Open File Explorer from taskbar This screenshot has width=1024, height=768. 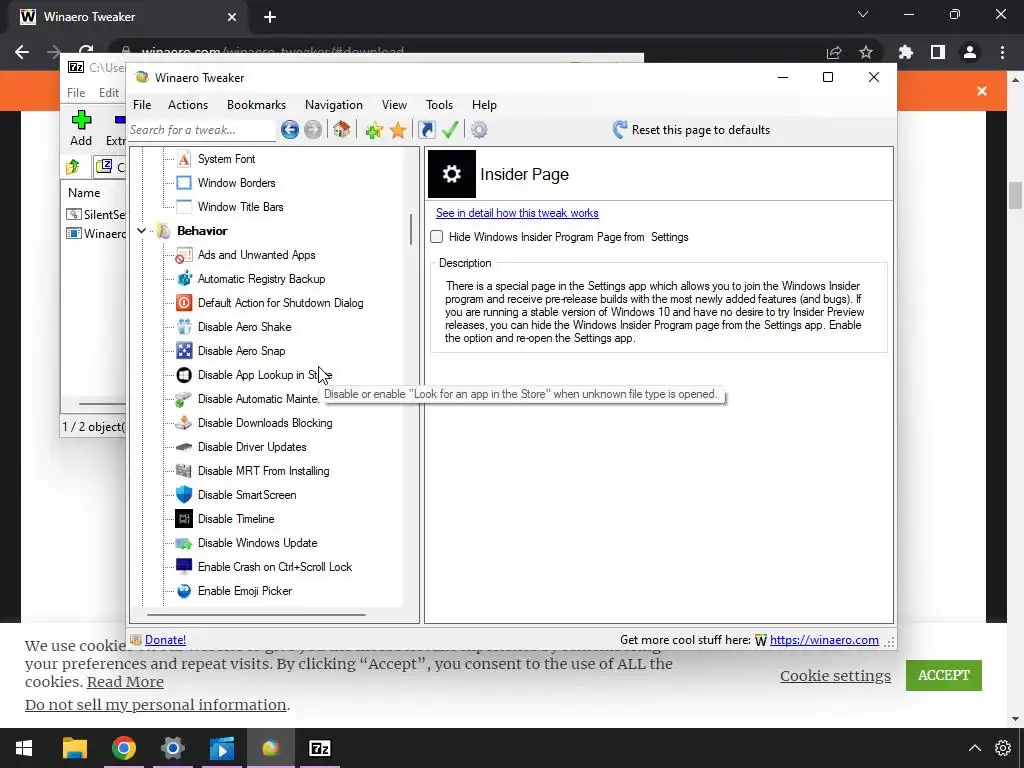(74, 748)
